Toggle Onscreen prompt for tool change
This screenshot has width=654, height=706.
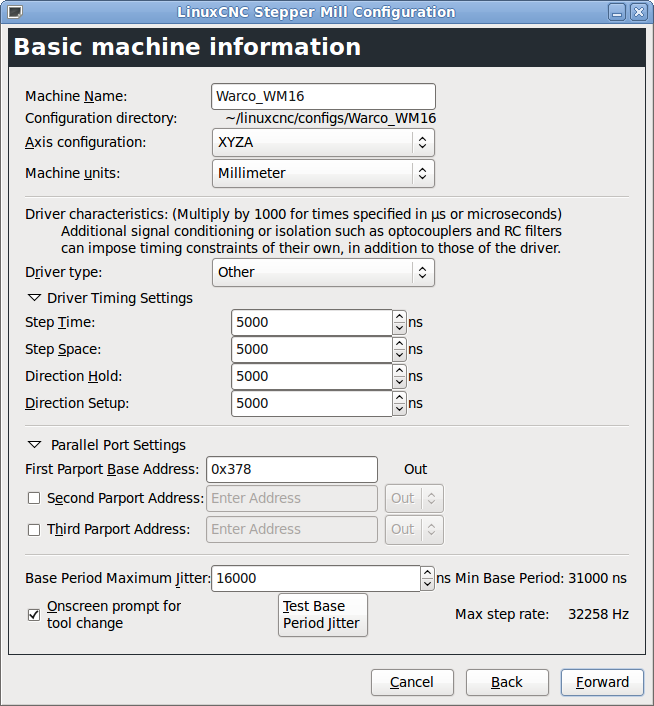coord(34,614)
